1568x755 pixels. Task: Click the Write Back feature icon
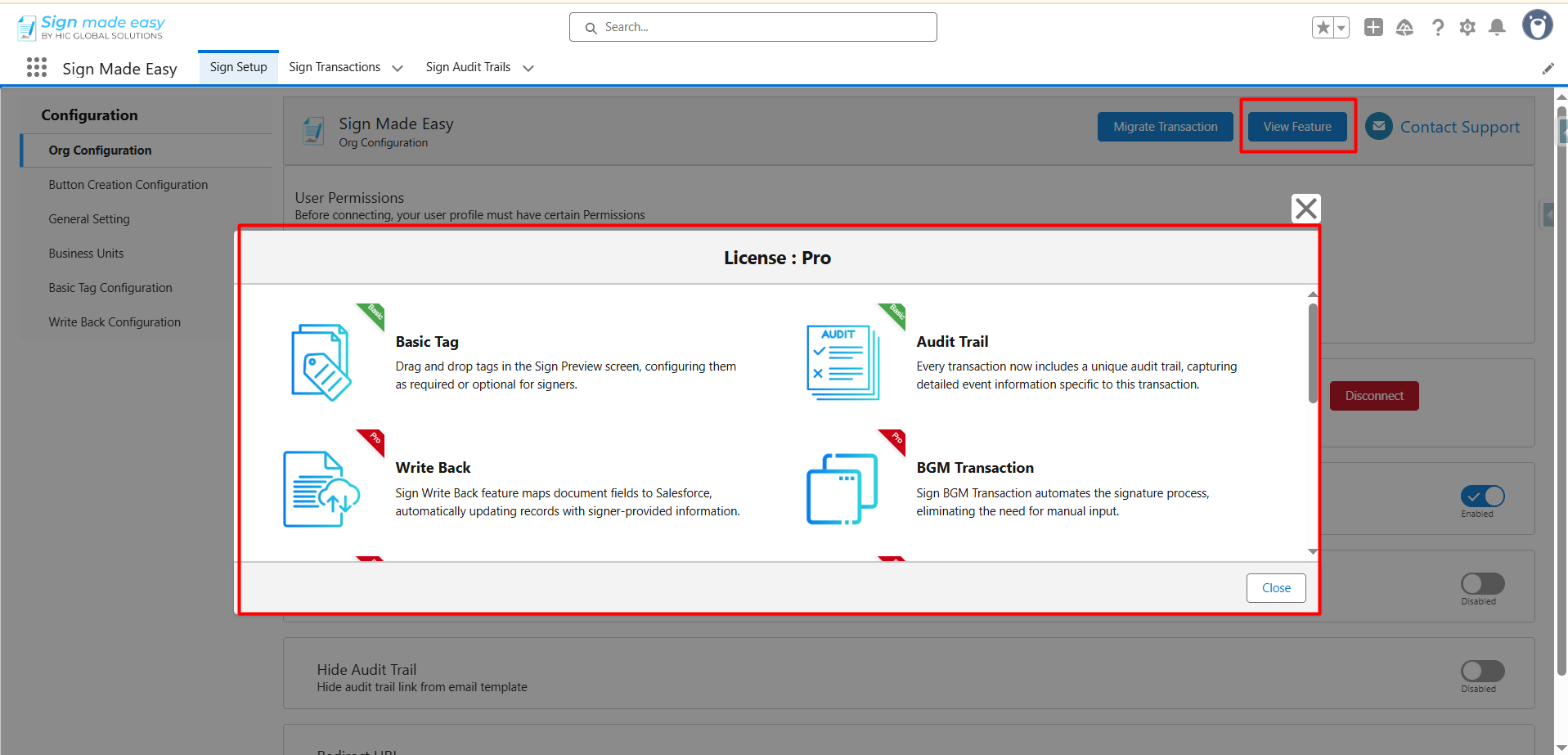321,488
